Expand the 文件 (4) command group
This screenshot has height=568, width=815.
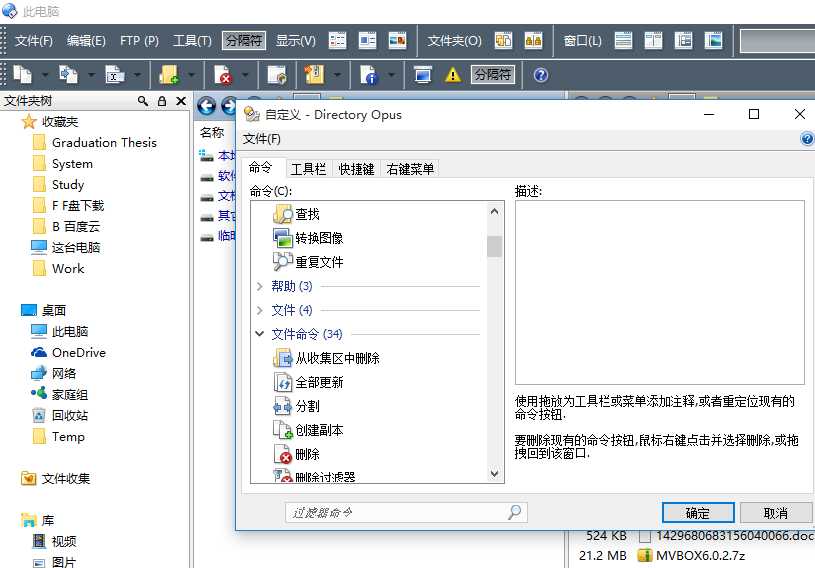(260, 310)
